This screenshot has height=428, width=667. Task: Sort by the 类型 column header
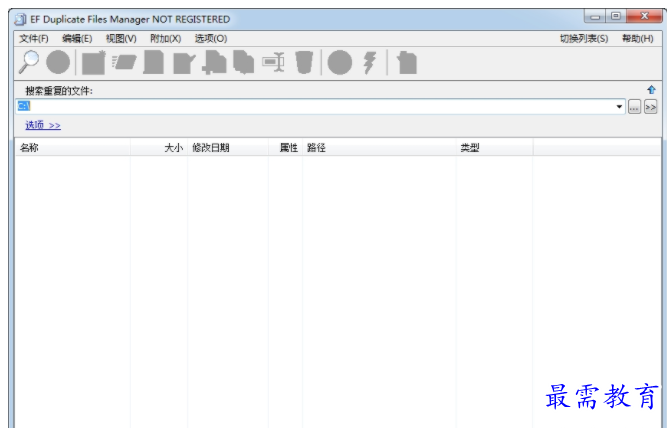click(494, 148)
